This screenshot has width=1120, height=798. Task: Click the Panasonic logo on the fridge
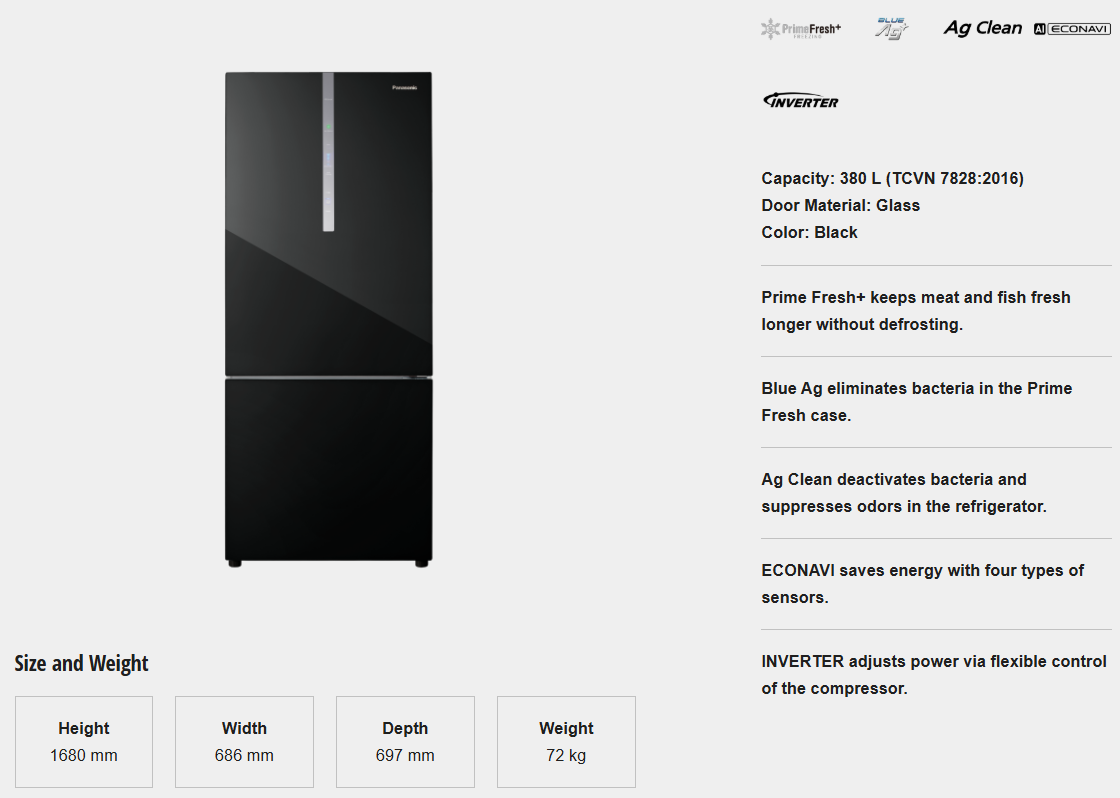click(405, 88)
